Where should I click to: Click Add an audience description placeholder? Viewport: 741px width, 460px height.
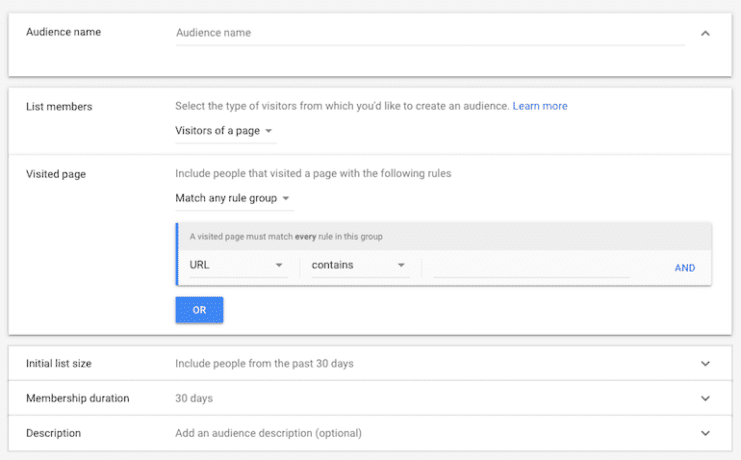268,433
